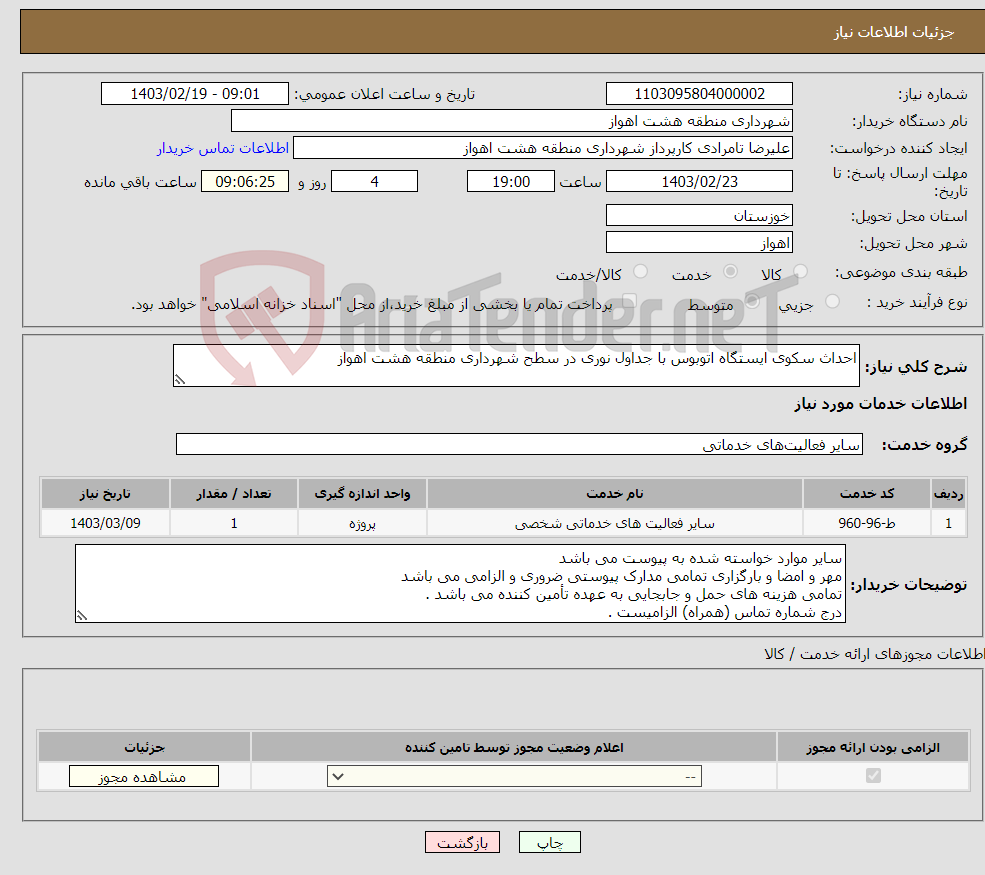
Task: Click the quantity cell in service row
Action: click(234, 523)
